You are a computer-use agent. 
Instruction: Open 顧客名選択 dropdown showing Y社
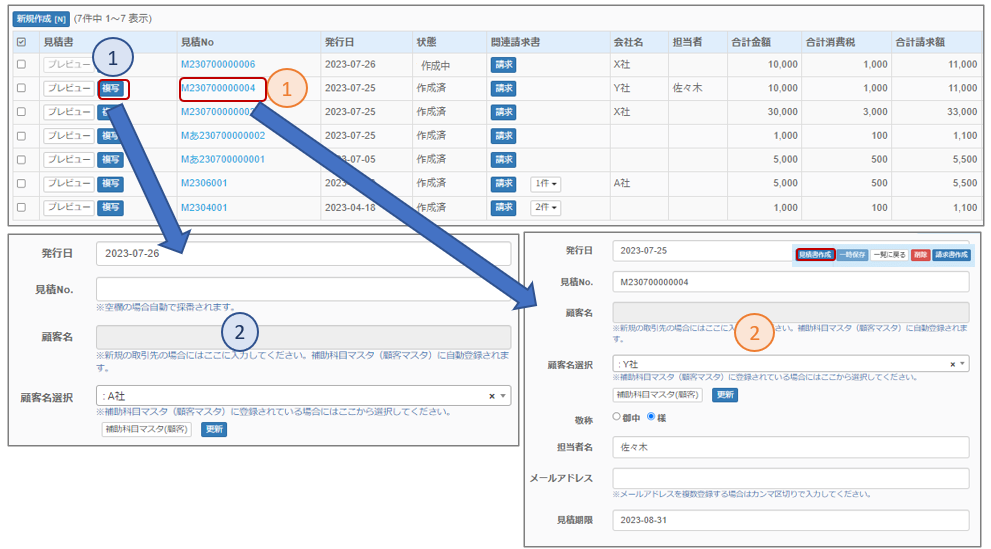790,364
